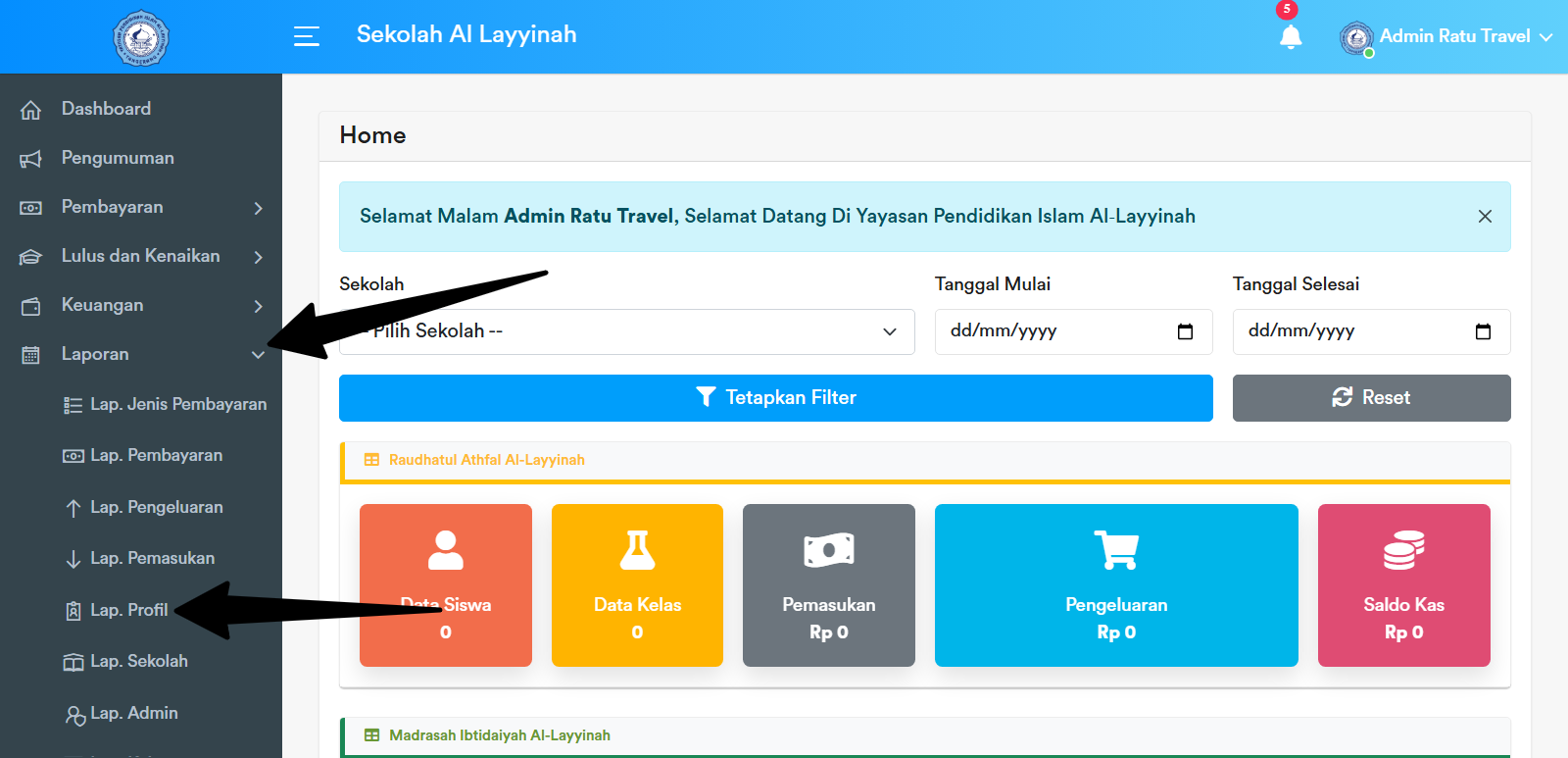Click the Keuangan wallet icon
The height and width of the screenshot is (758, 1568).
click(x=31, y=306)
